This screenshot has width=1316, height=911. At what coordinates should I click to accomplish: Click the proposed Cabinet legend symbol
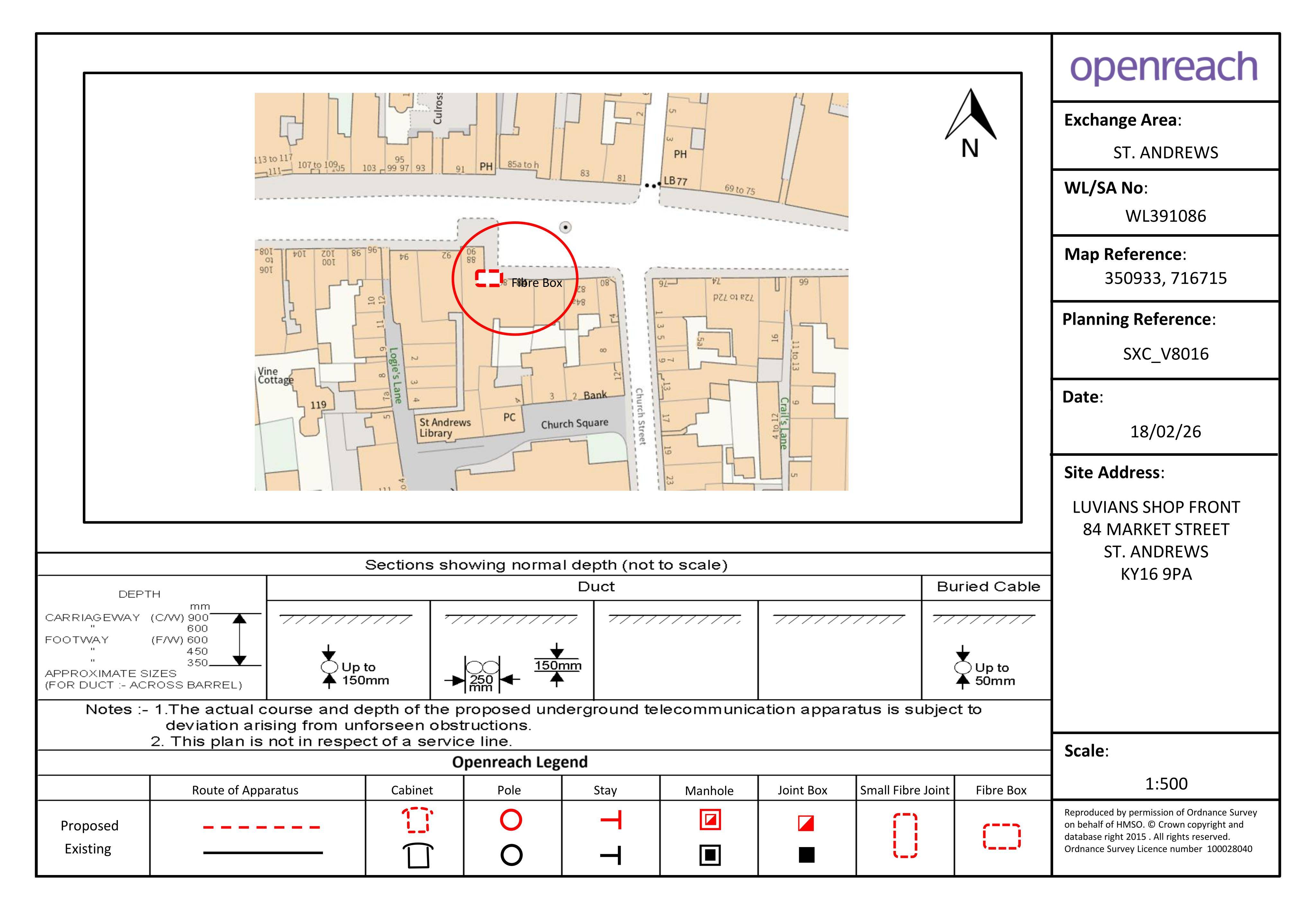tap(417, 820)
